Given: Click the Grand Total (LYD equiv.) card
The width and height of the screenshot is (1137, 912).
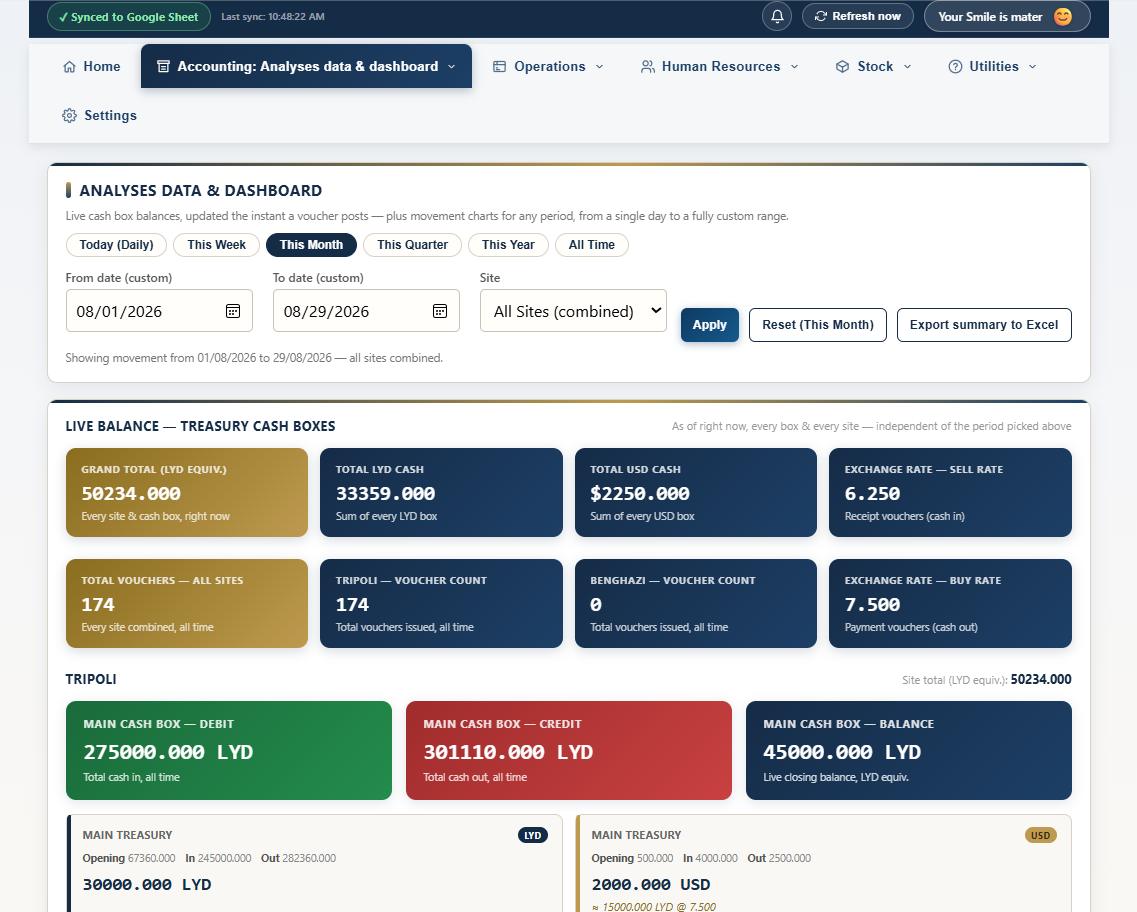Looking at the screenshot, I should tap(186, 492).
